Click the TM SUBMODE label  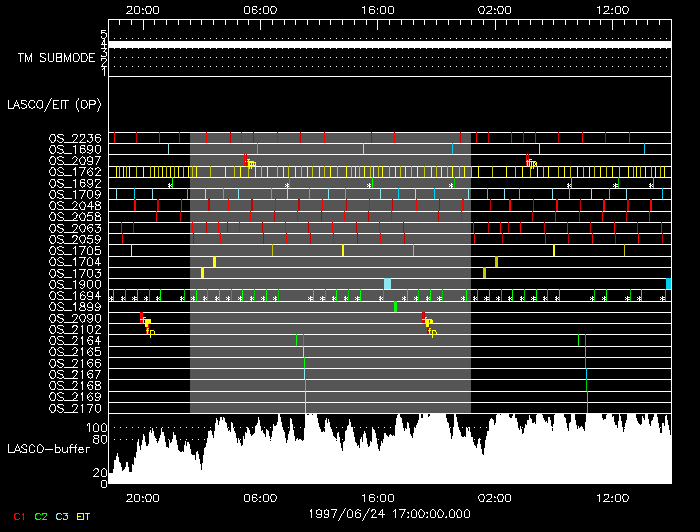pyautogui.click(x=56, y=58)
